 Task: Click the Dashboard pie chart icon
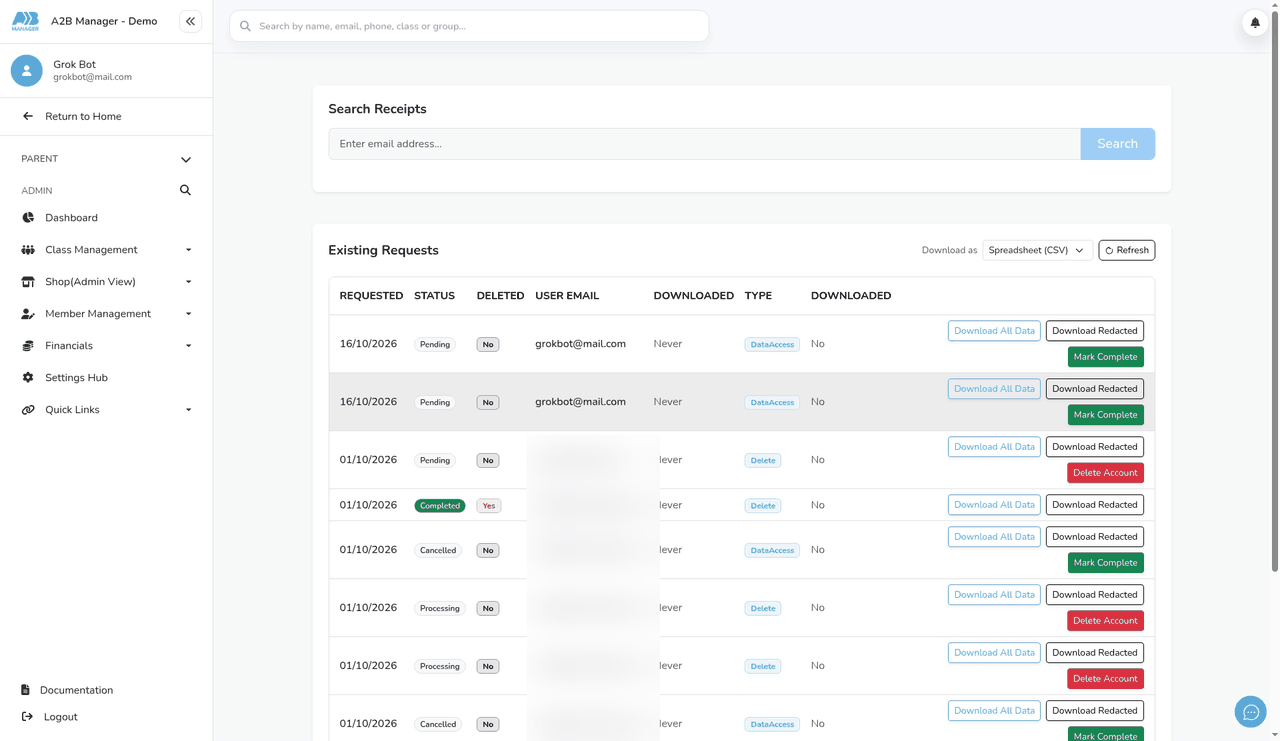click(x=28, y=217)
